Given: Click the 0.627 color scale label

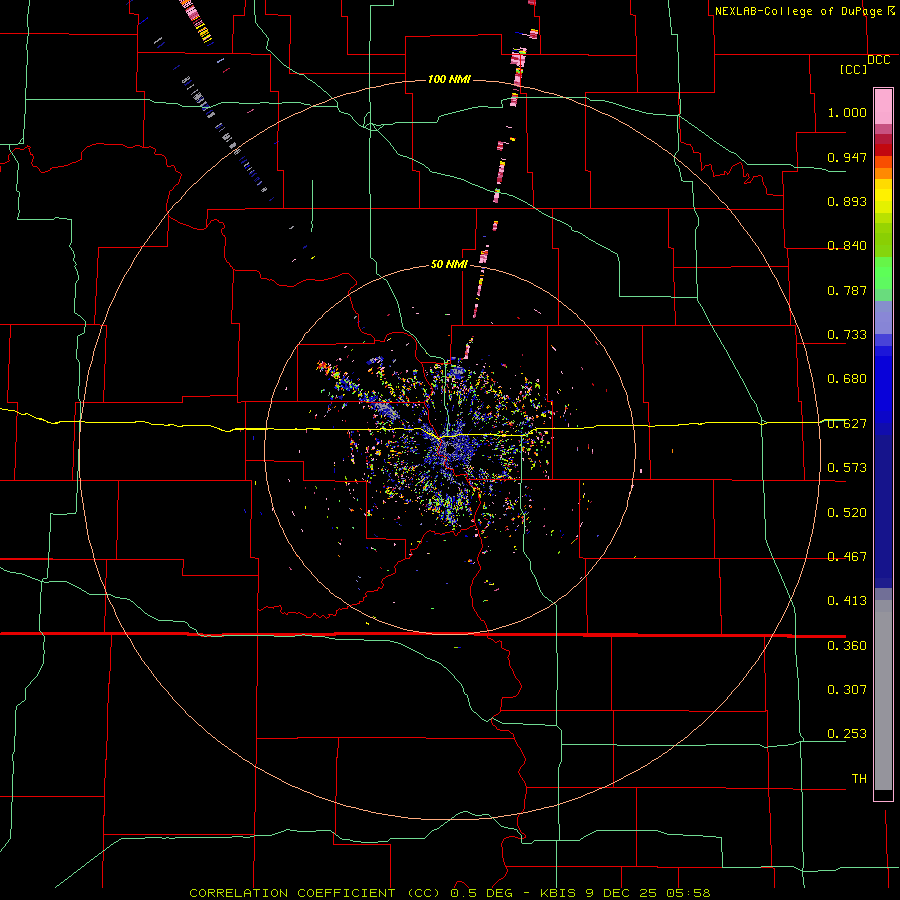Looking at the screenshot, I should pos(847,424).
